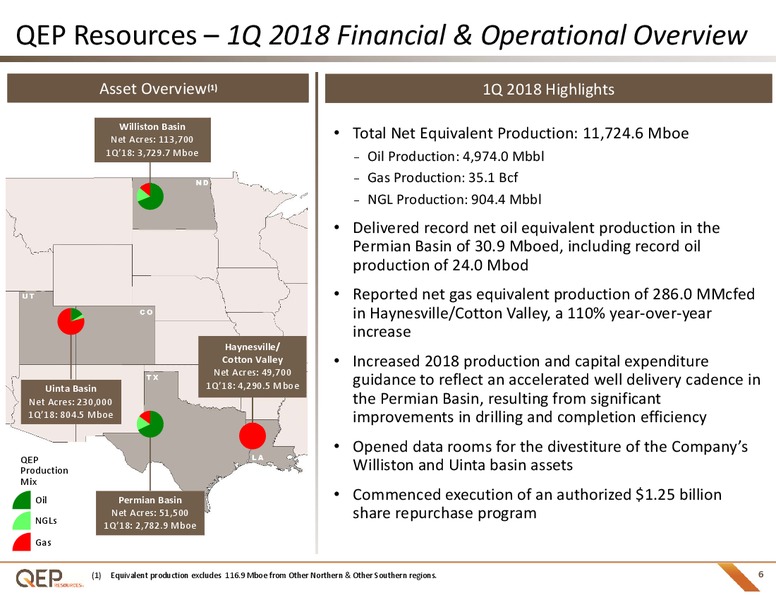Click the ND state label on map
The width and height of the screenshot is (776, 600).
pyautogui.click(x=202, y=183)
